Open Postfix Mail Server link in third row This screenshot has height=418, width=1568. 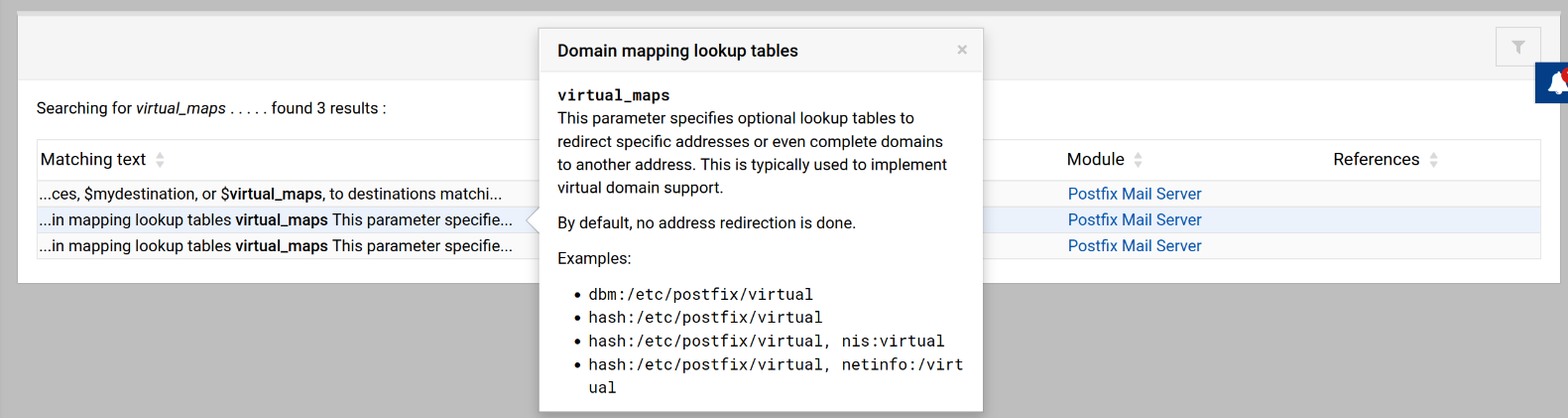[1134, 245]
